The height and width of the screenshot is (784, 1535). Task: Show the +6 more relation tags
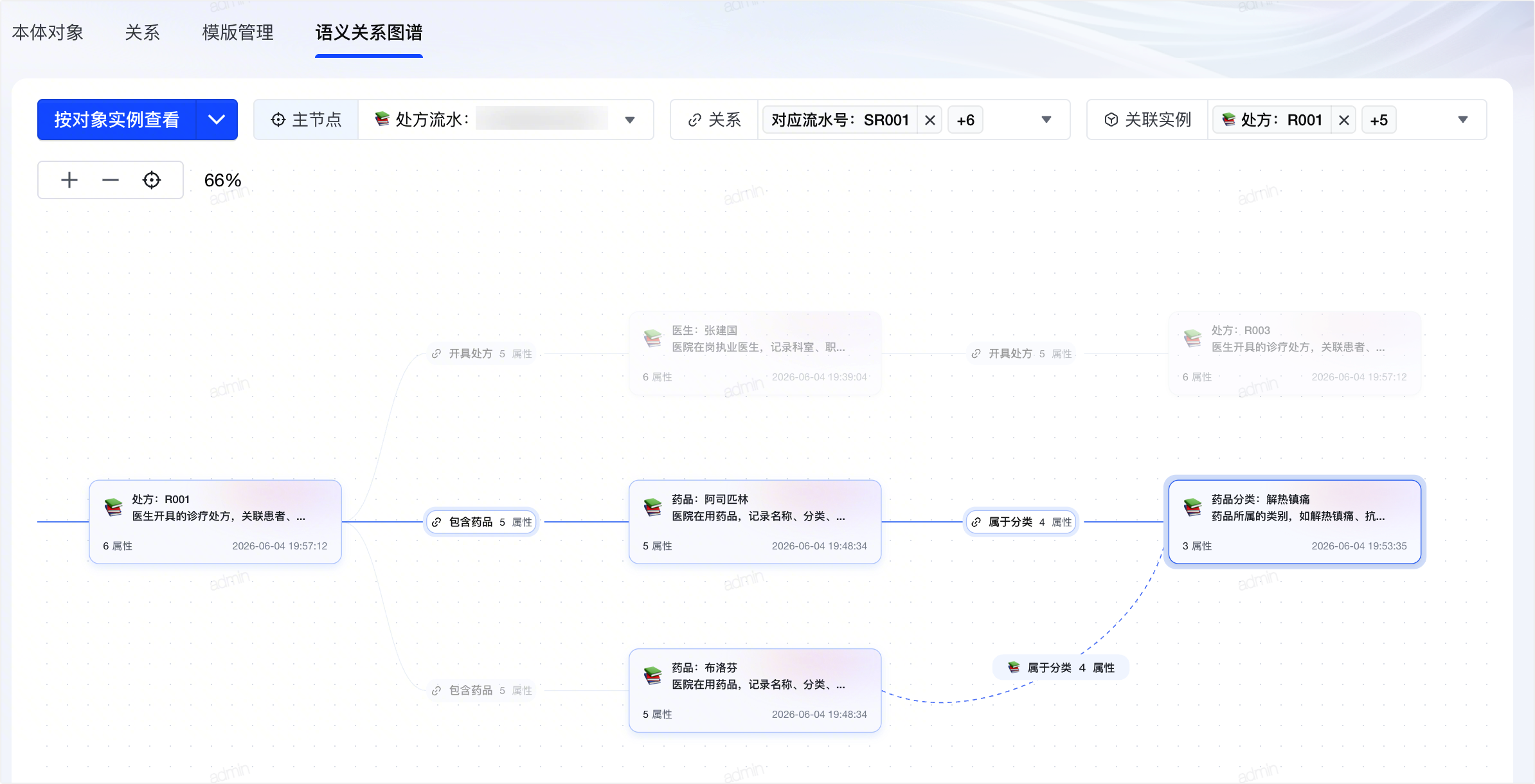[x=965, y=120]
